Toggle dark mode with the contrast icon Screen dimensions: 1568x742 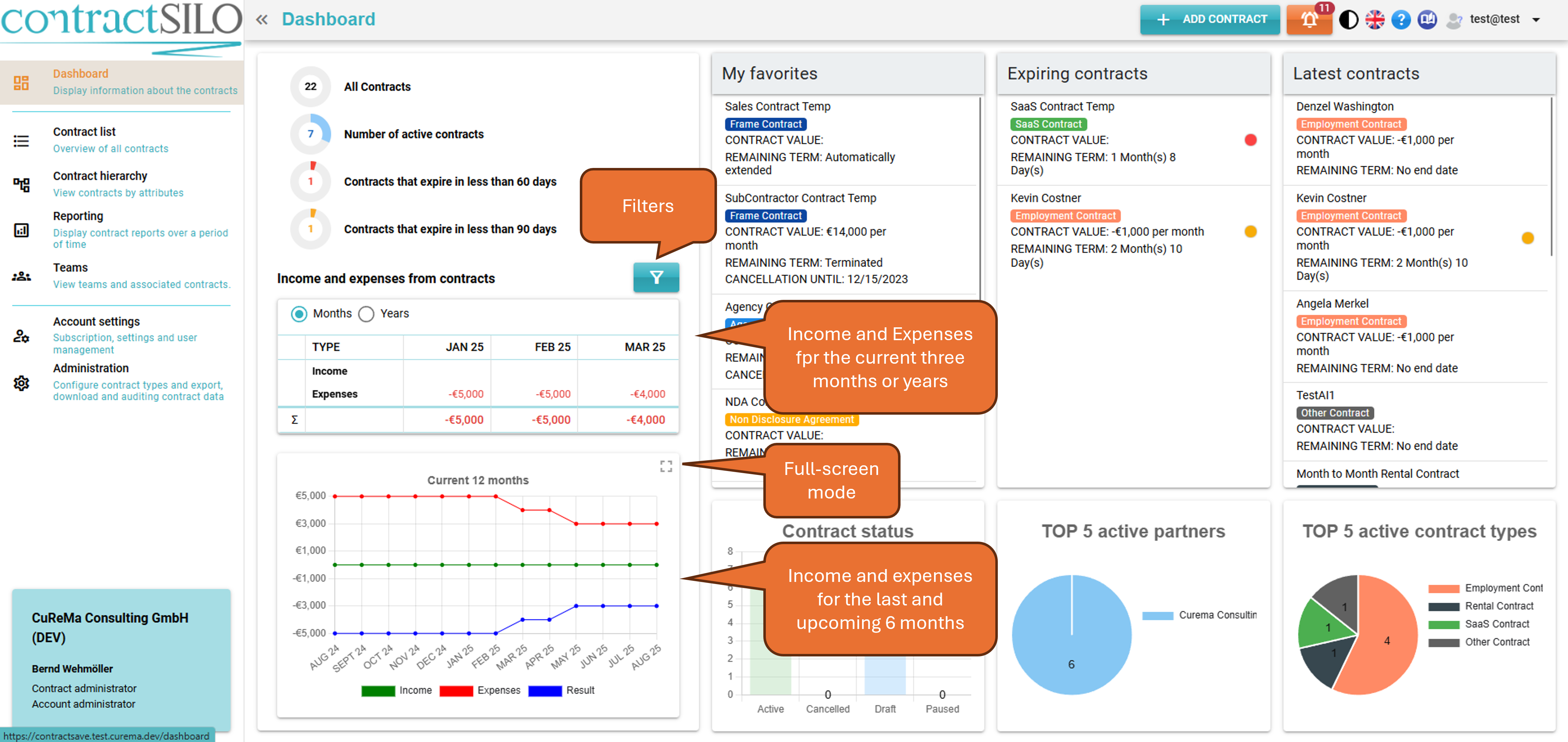1348,19
